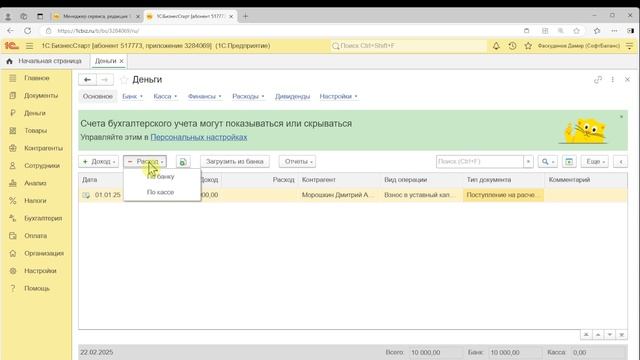Jump to first row arrow button
The image size is (640, 360).
point(586,335)
